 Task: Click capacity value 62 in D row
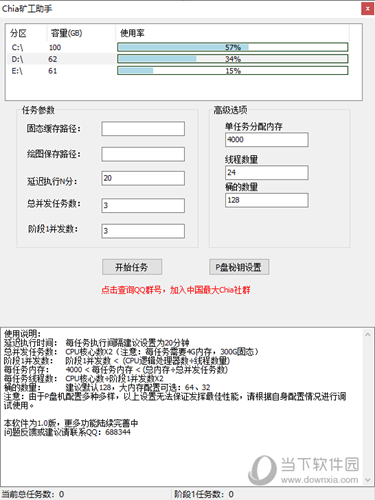53,59
